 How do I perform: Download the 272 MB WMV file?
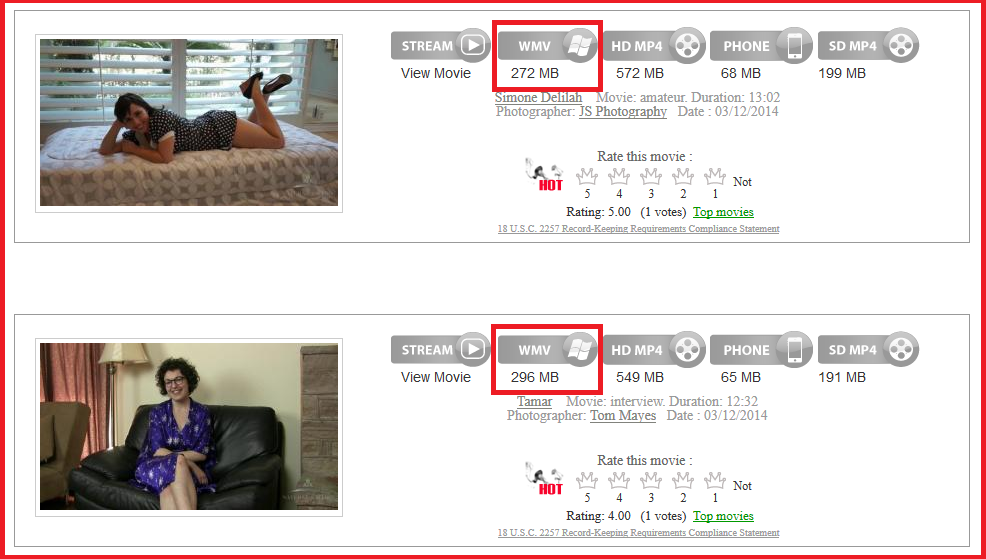point(548,45)
